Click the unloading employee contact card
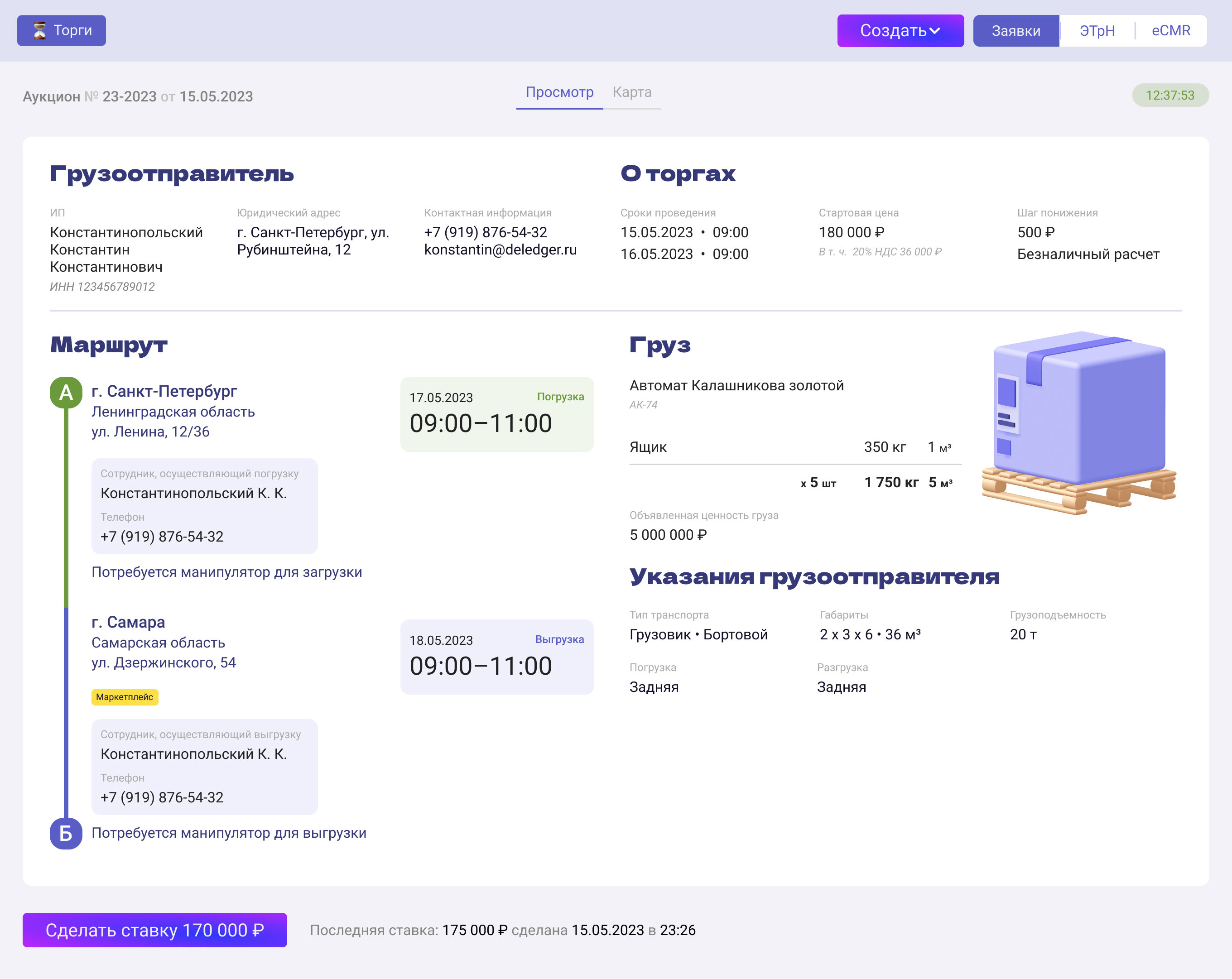Image resolution: width=1232 pixels, height=979 pixels. pyautogui.click(x=205, y=767)
